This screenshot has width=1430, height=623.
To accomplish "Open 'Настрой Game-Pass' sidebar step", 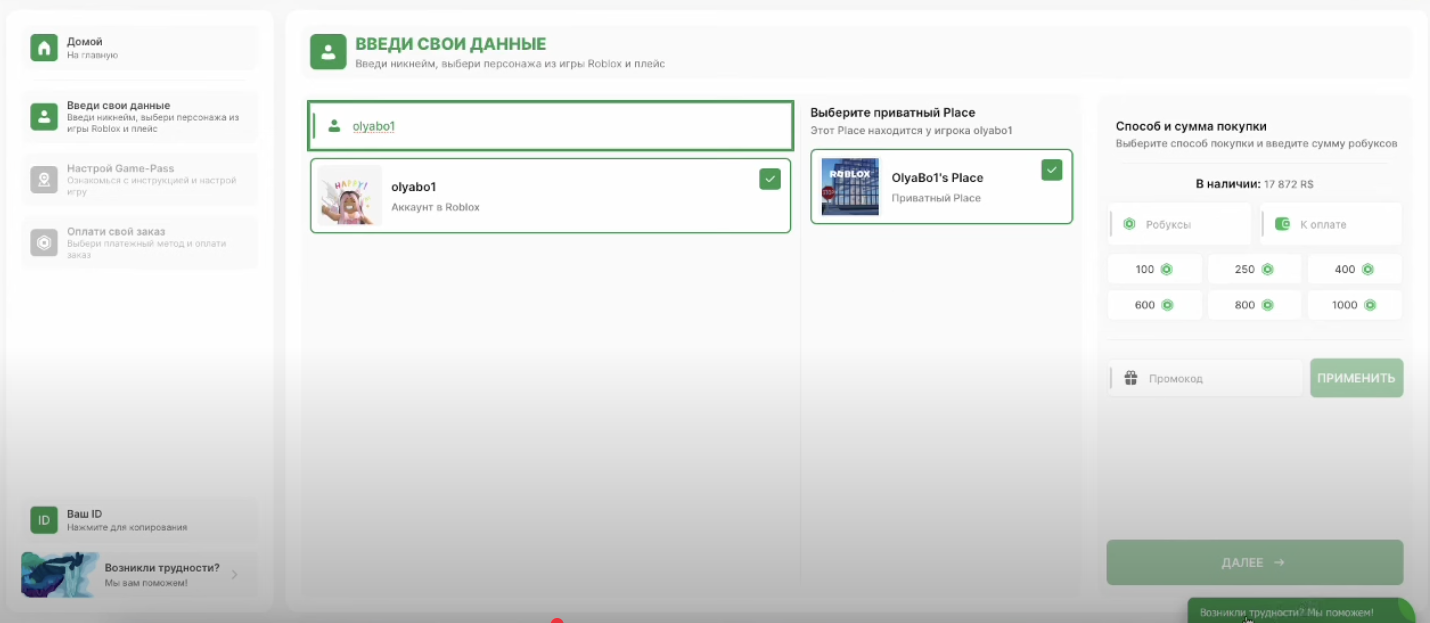I will pos(140,180).
